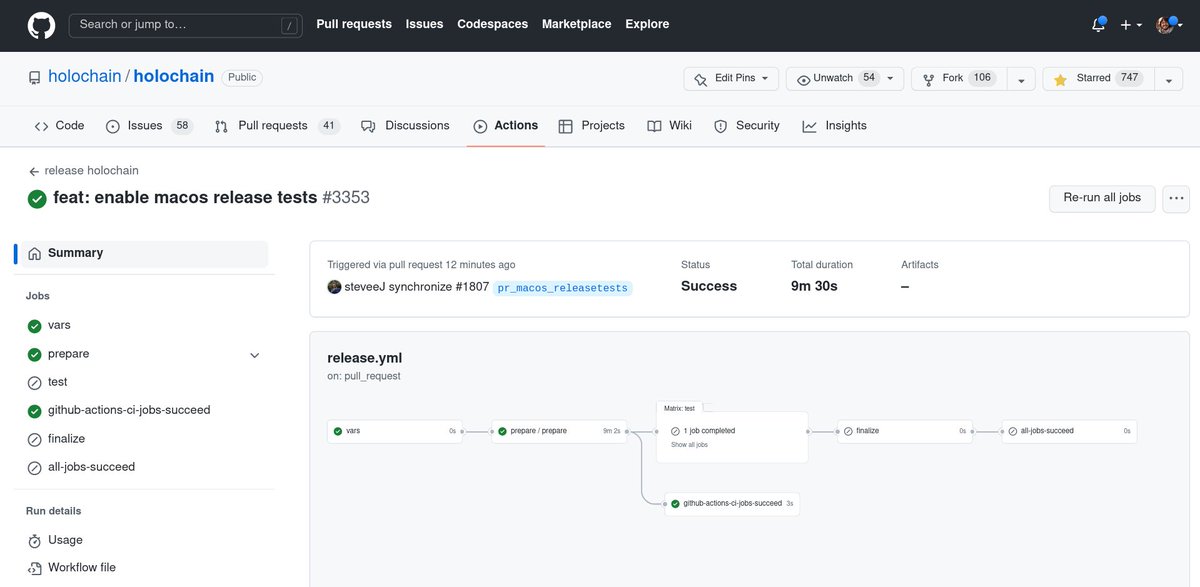Click the release.yml heading
The image size is (1200, 587).
tap(365, 358)
